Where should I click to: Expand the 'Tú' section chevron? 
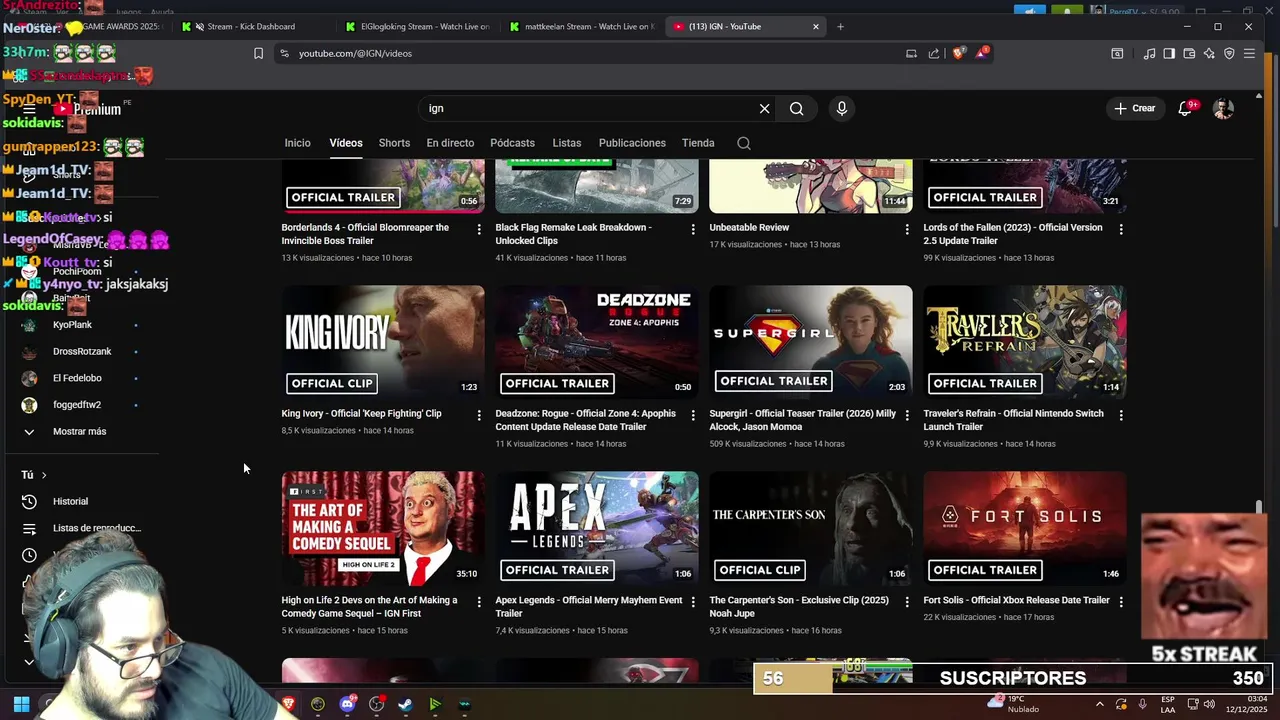(43, 475)
